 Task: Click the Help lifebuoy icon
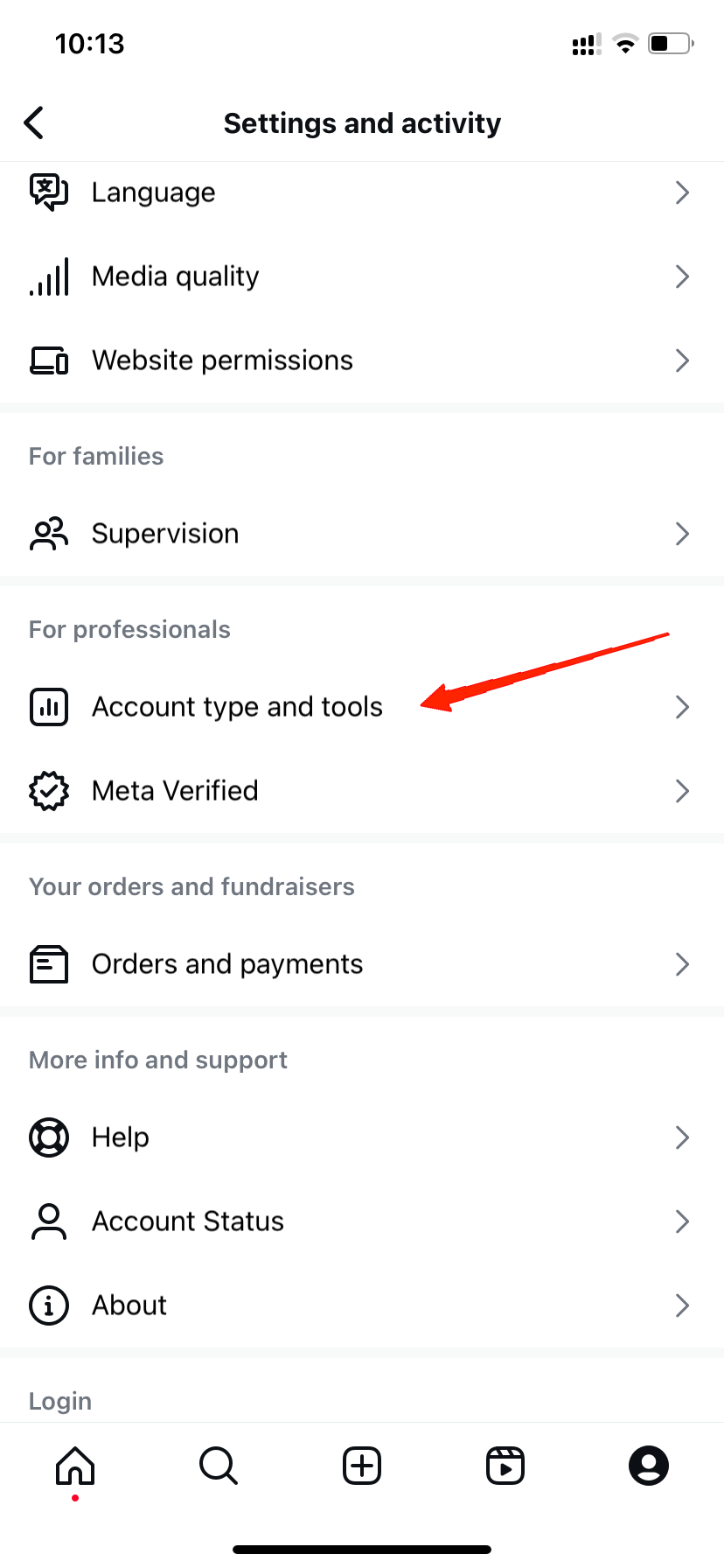[49, 1137]
